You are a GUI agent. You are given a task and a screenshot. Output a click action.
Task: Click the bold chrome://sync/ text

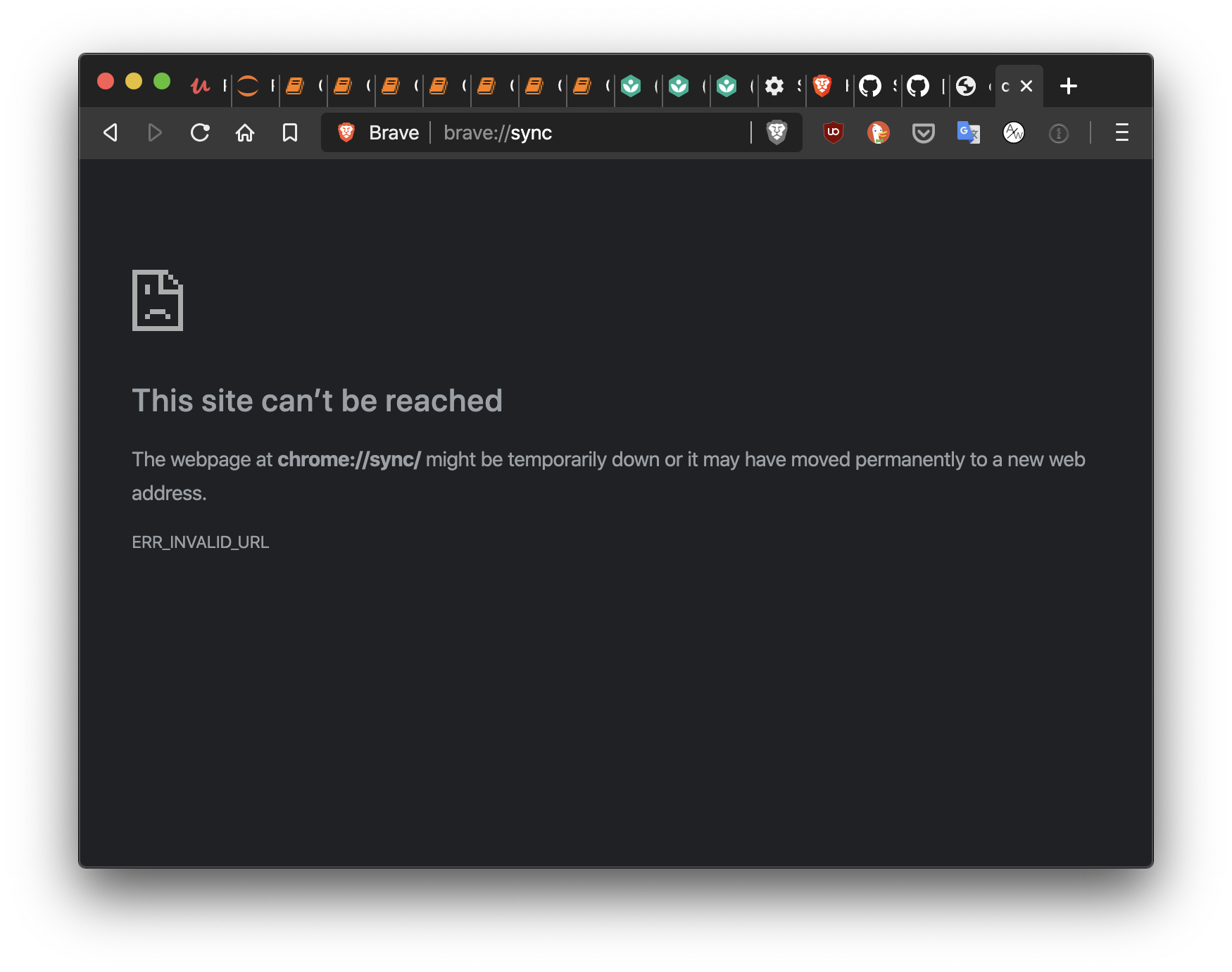click(349, 459)
